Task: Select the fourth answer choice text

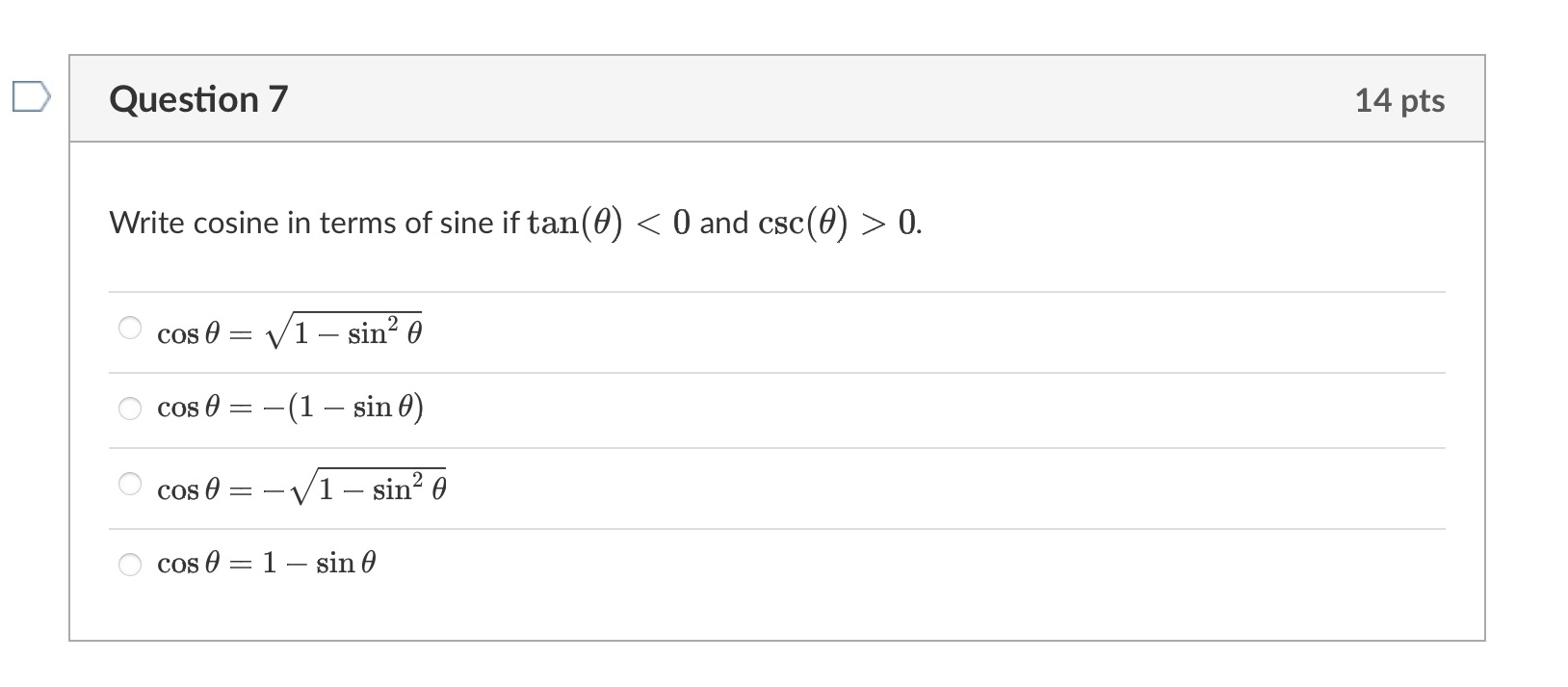Action: pos(267,562)
